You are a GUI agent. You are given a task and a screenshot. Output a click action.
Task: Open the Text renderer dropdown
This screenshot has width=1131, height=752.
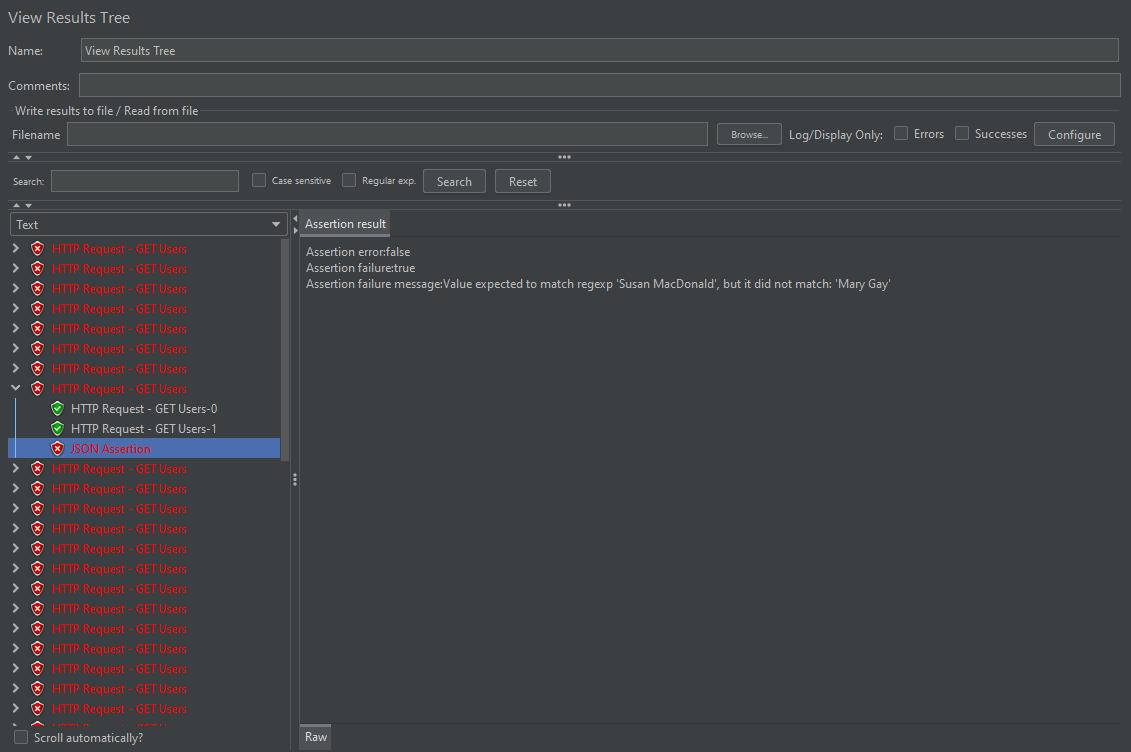(x=149, y=224)
